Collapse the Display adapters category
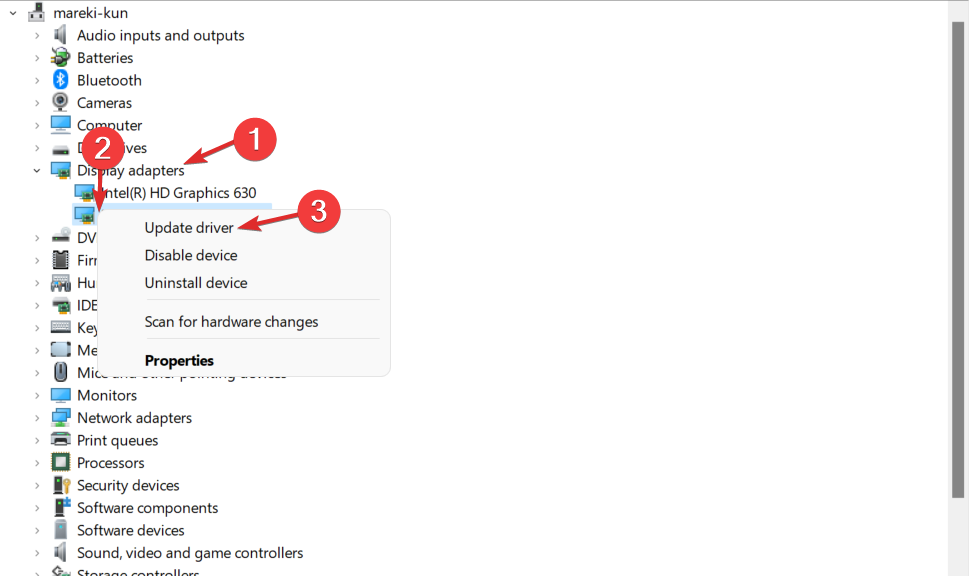The width and height of the screenshot is (969, 576). click(37, 171)
